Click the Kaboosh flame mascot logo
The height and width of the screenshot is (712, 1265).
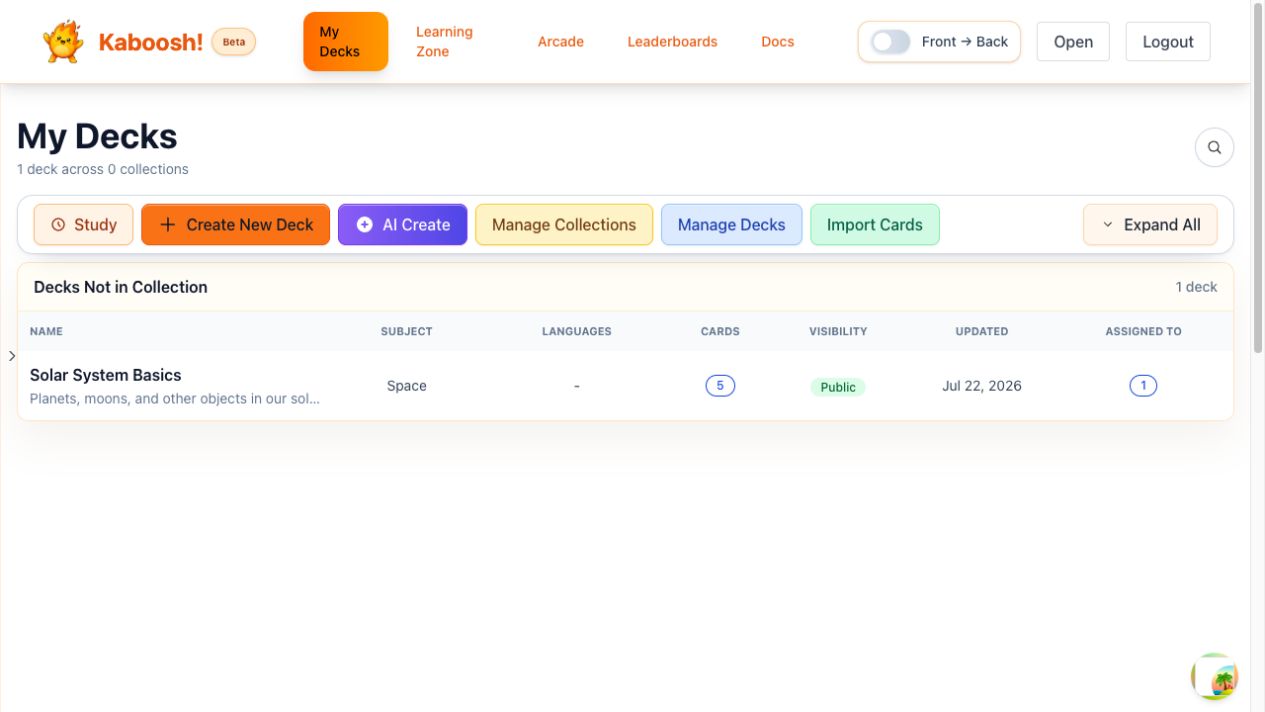pos(63,42)
